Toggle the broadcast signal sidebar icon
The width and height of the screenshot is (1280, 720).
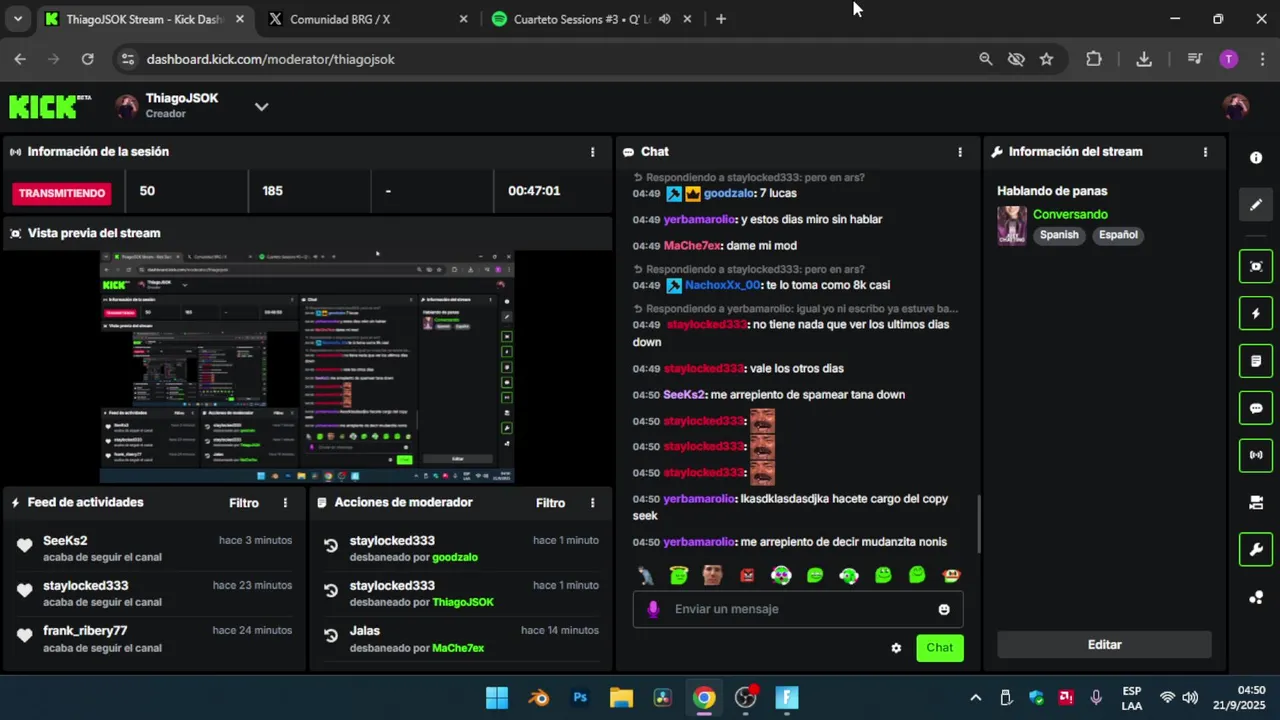point(1256,455)
